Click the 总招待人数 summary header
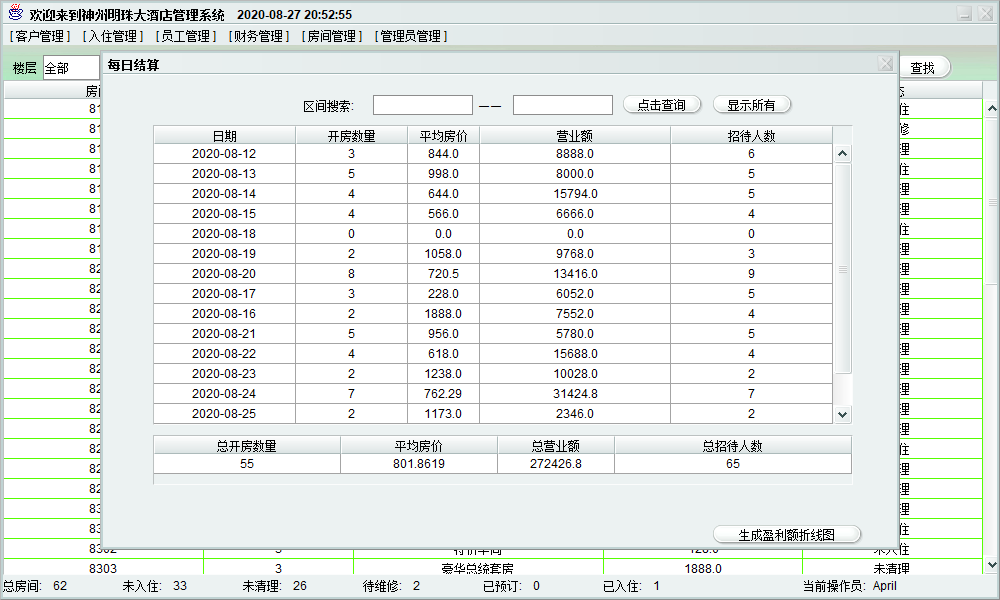This screenshot has height=600, width=1000. coord(733,446)
